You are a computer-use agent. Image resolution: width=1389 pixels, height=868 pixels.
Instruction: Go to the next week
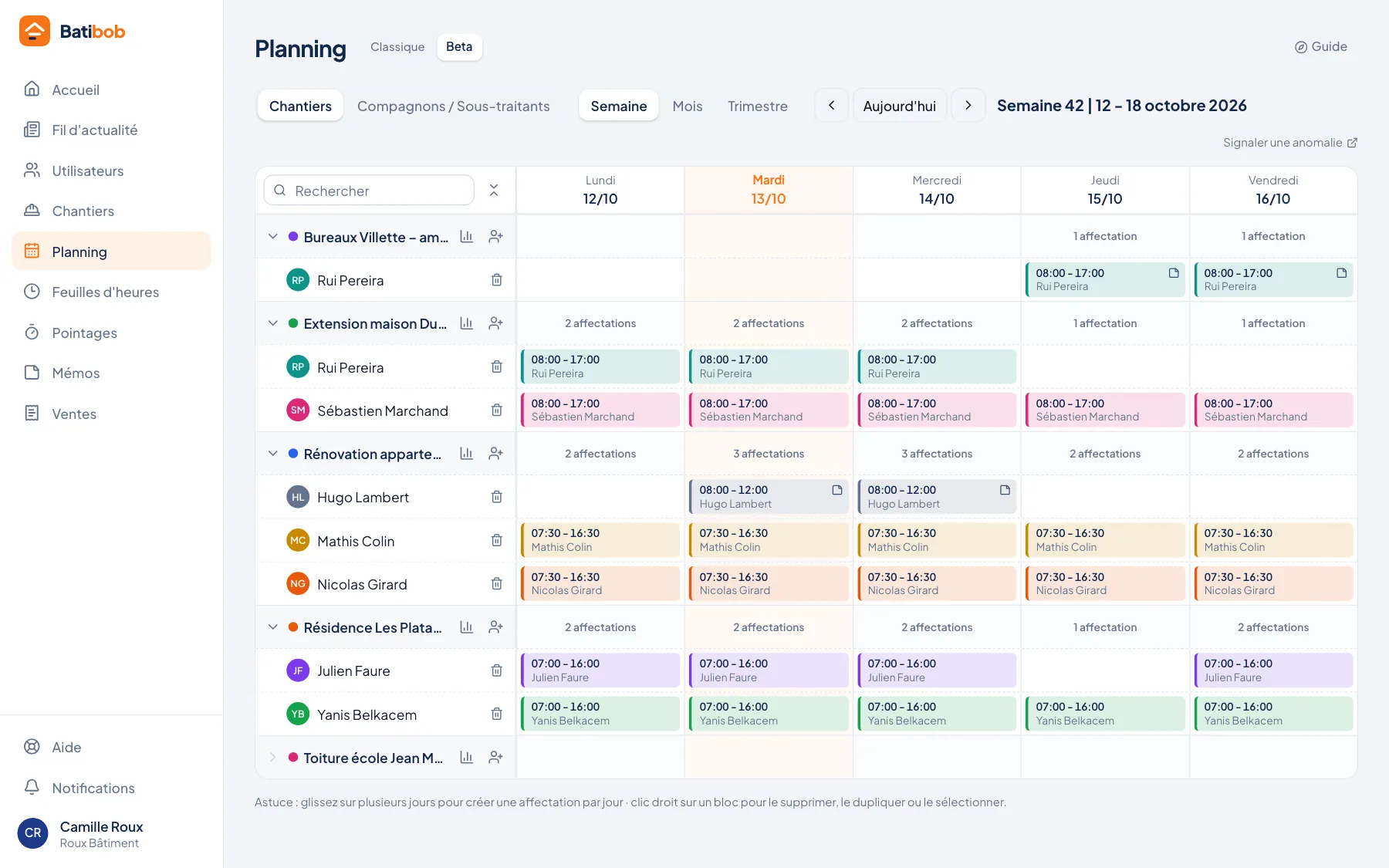(968, 106)
